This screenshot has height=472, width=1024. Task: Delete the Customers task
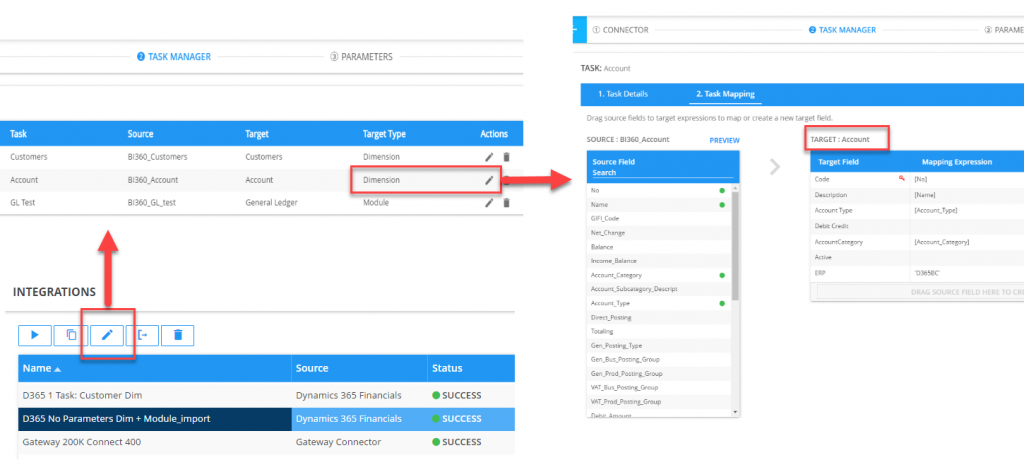[506, 157]
